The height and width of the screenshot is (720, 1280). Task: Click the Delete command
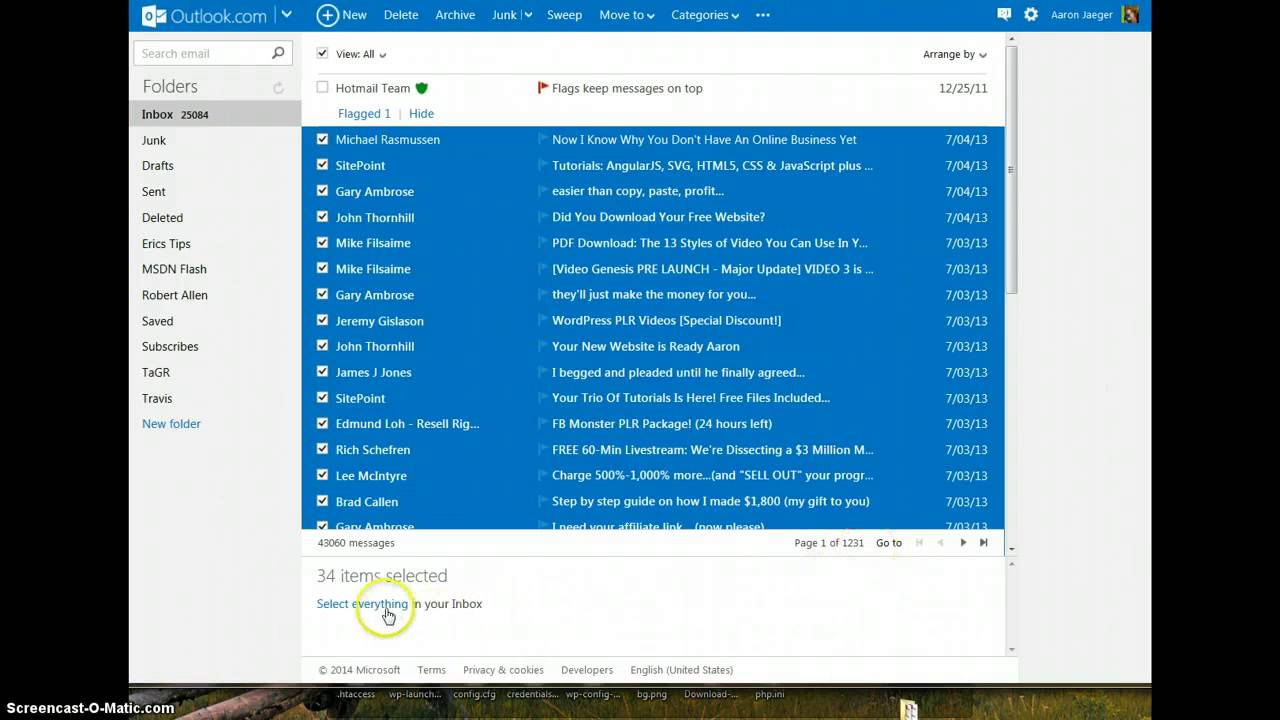pos(401,15)
